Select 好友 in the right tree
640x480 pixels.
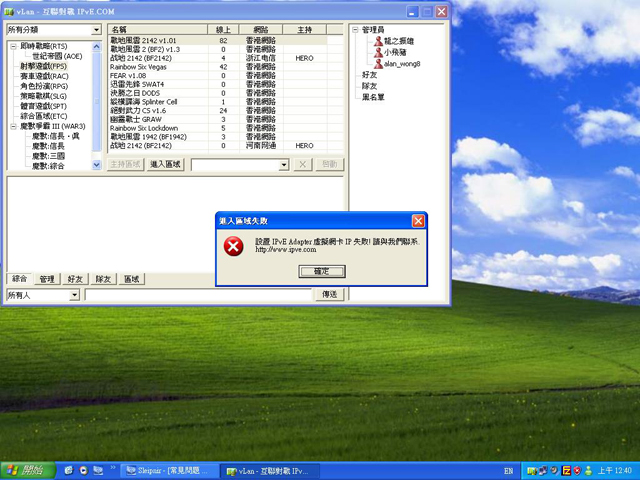369,75
